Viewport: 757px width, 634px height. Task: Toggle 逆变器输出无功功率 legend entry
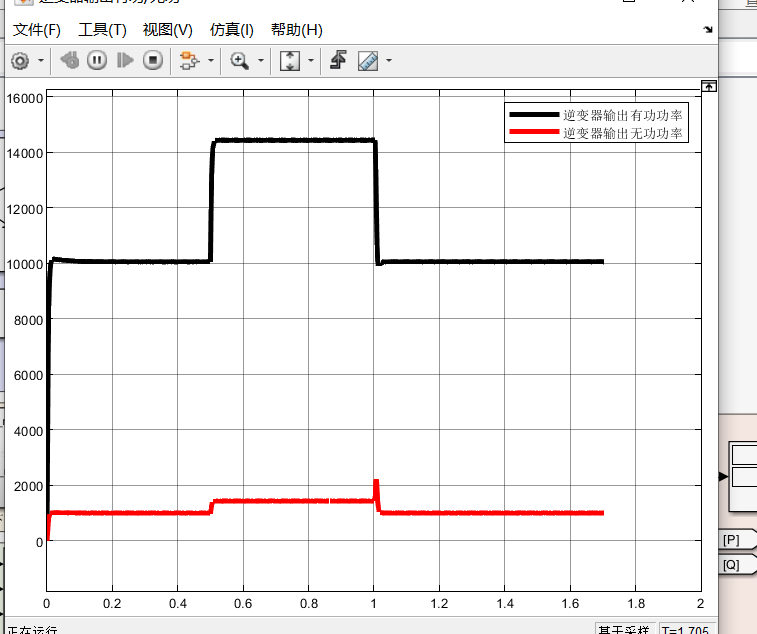622,133
